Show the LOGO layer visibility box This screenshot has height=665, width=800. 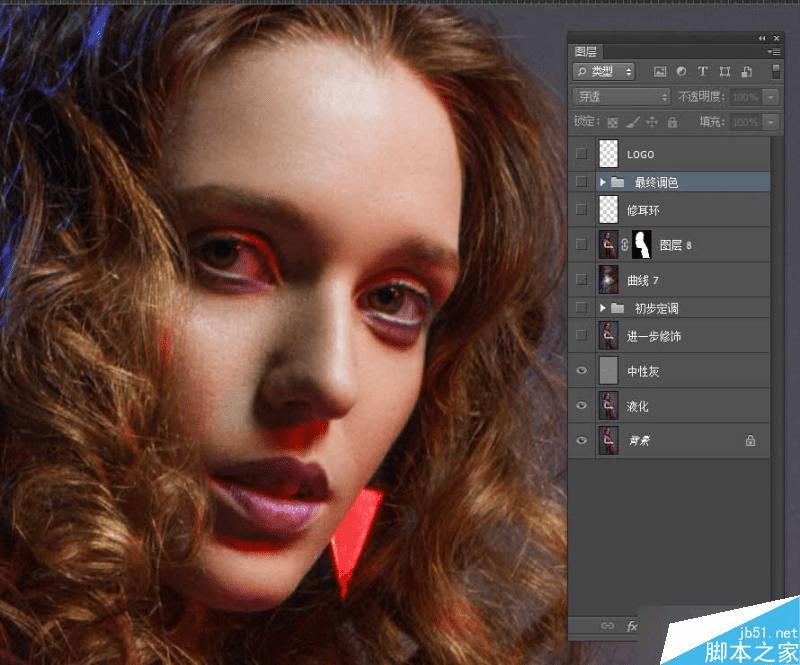click(581, 153)
